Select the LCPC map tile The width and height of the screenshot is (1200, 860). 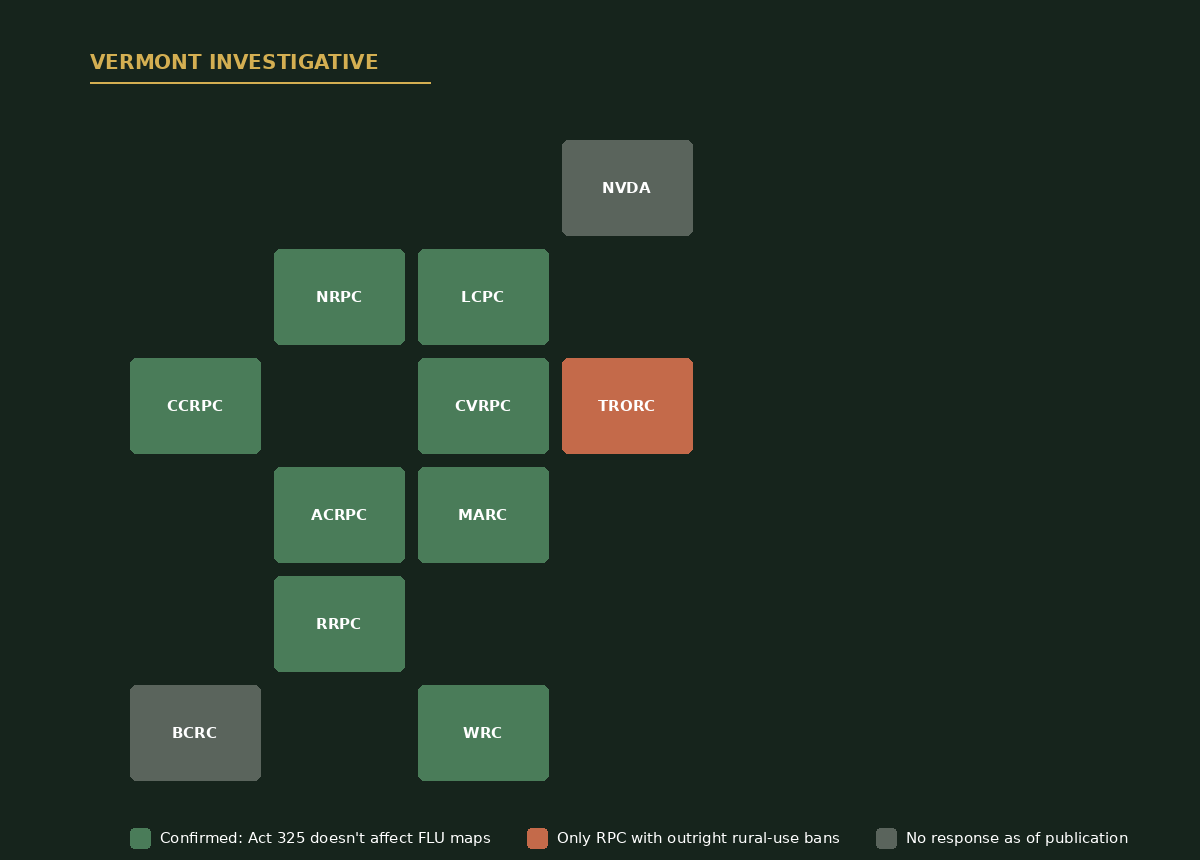click(x=483, y=297)
